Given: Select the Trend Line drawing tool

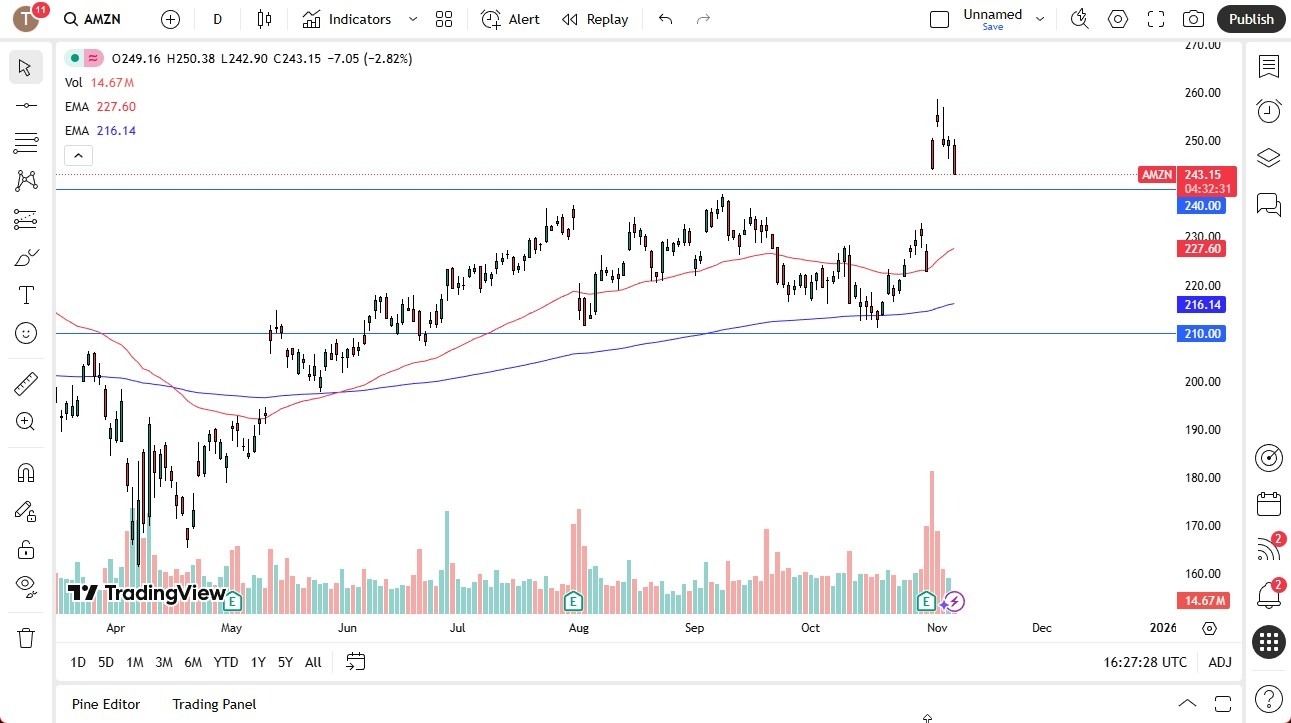Looking at the screenshot, I should pos(26,104).
